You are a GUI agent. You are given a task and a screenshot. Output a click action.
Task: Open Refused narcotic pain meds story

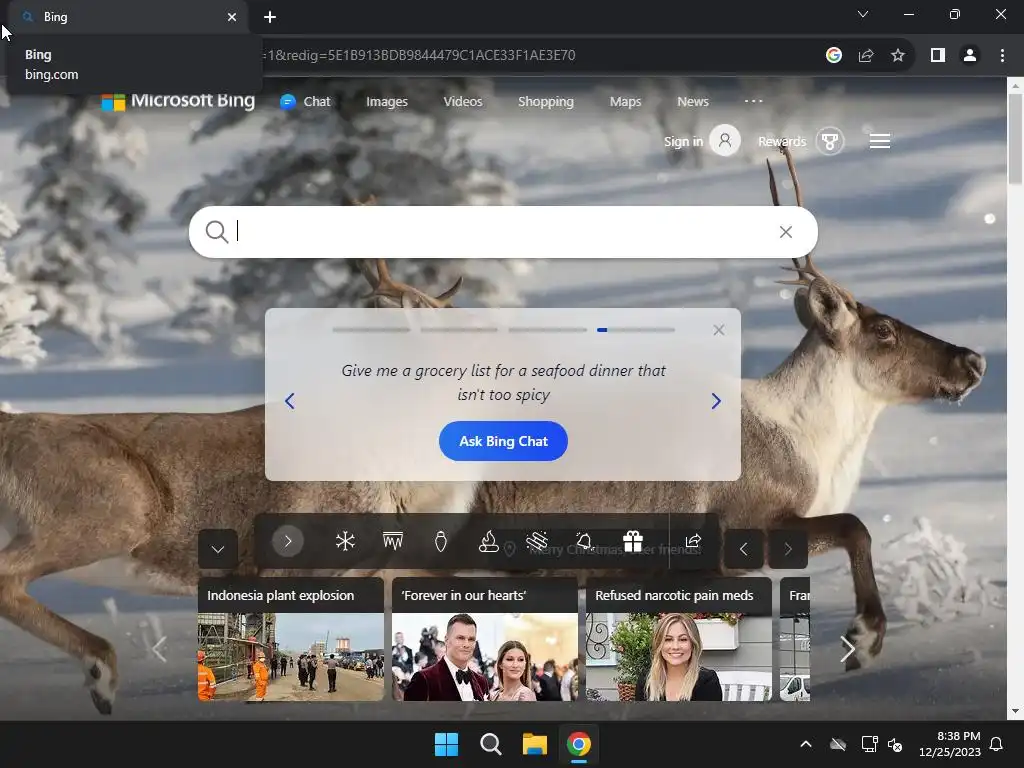click(x=679, y=639)
